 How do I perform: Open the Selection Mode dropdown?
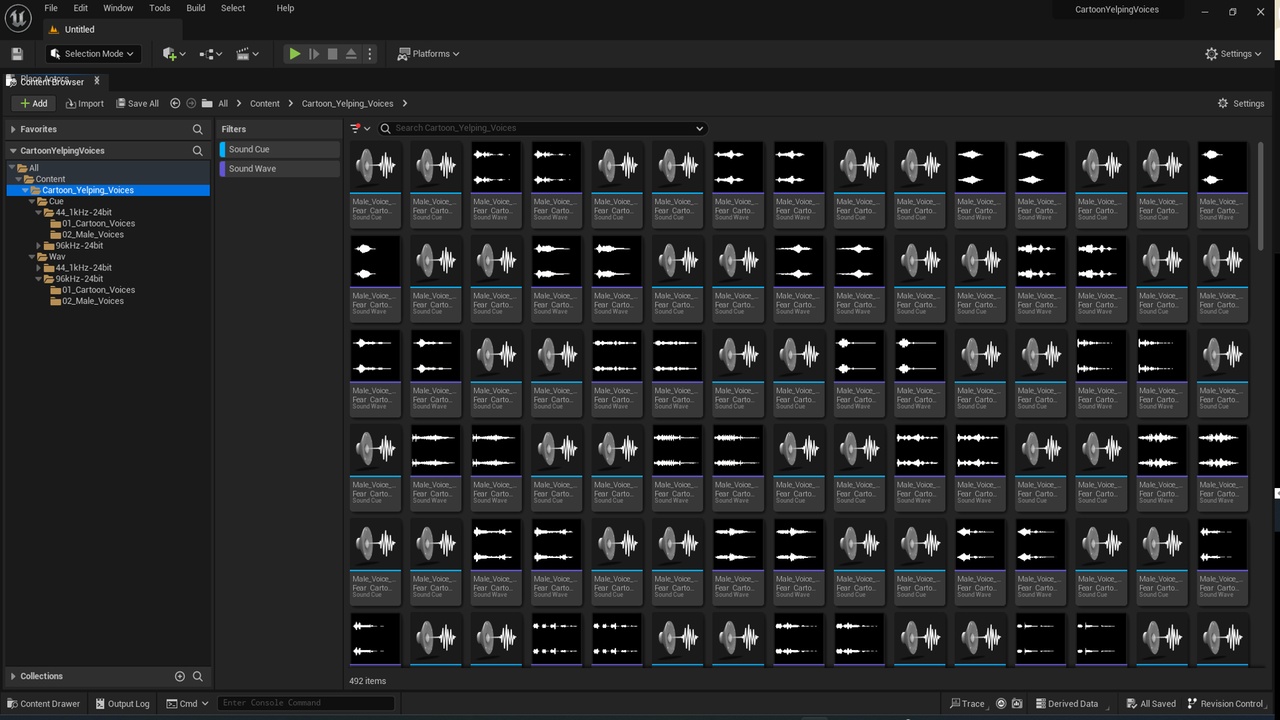point(91,54)
